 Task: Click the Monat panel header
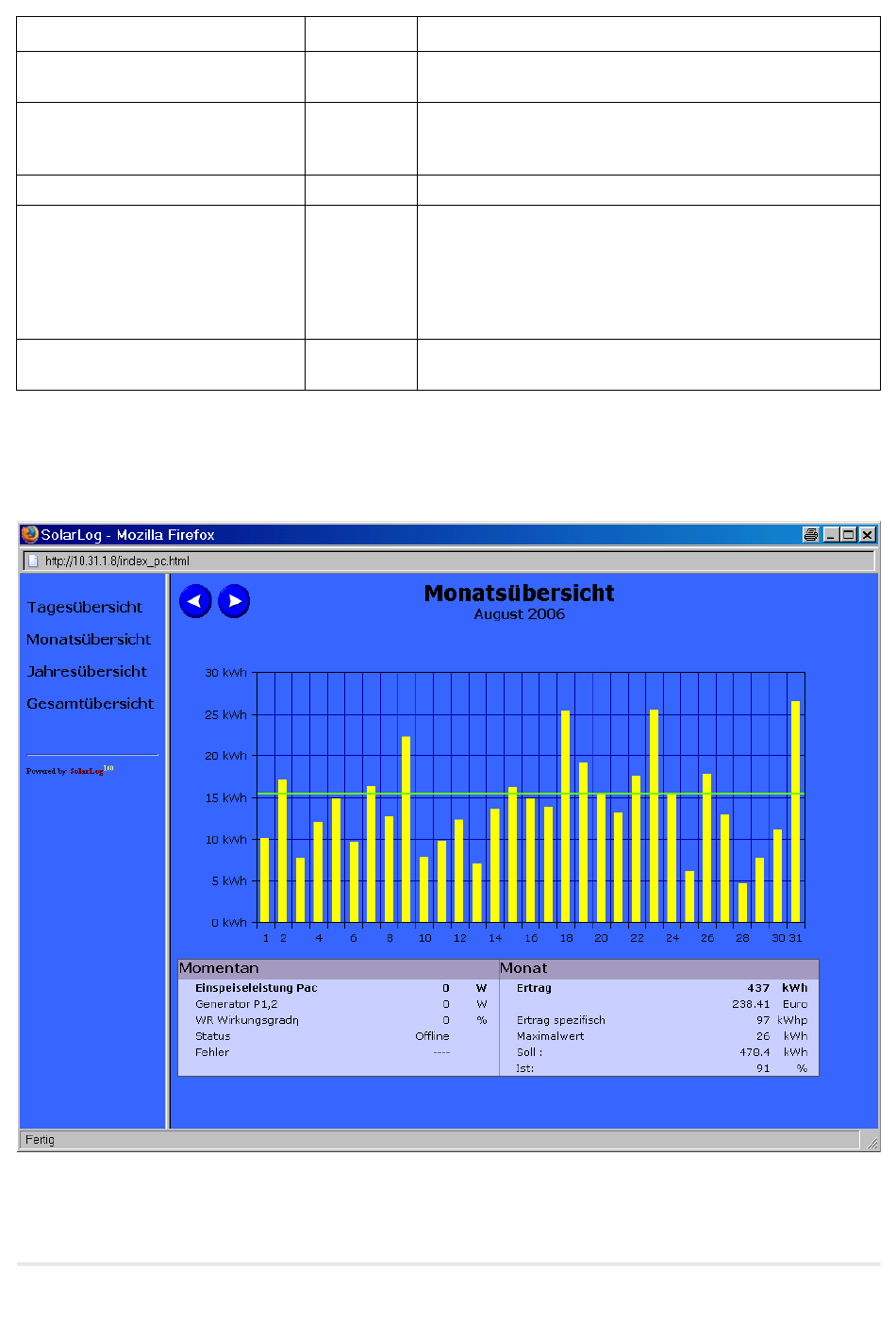click(x=659, y=969)
